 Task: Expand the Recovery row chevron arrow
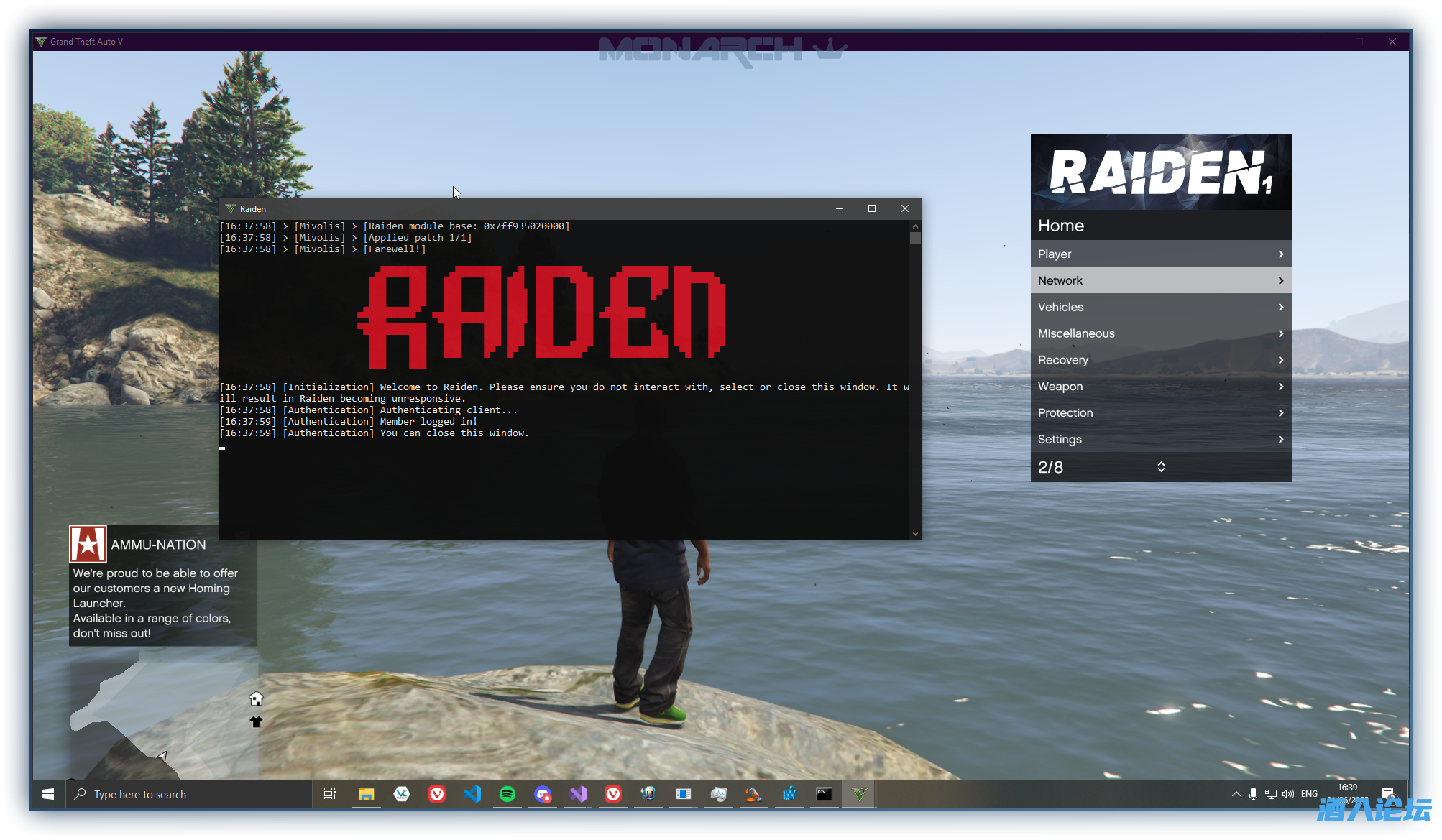(1281, 360)
